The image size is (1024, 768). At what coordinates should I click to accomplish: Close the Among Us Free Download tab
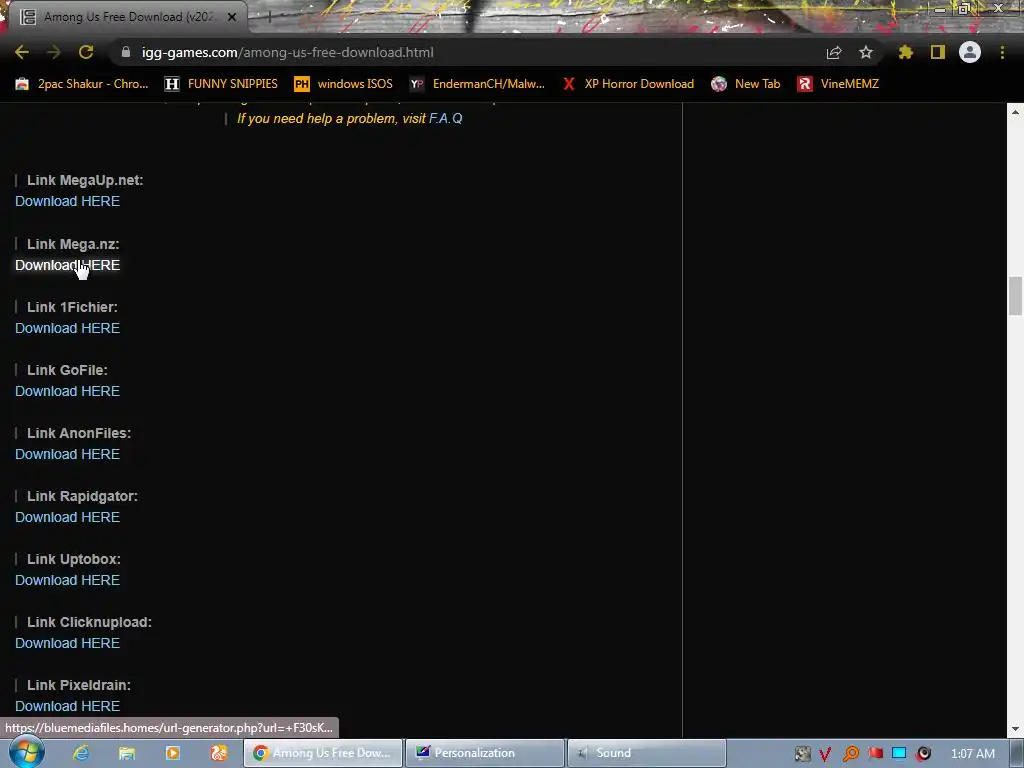tap(232, 17)
